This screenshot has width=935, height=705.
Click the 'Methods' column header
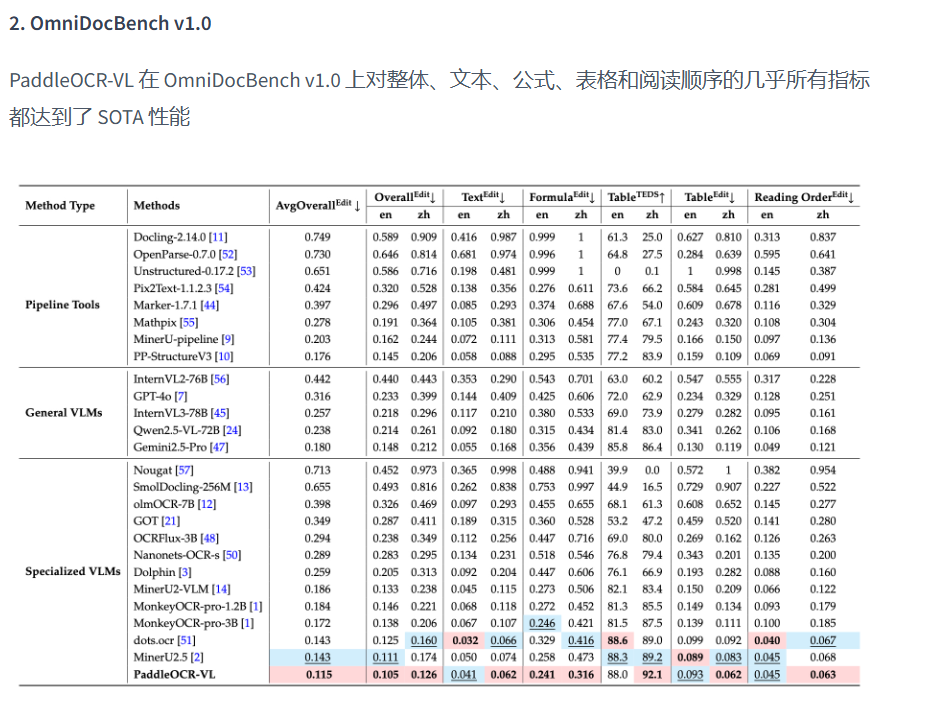pyautogui.click(x=156, y=205)
